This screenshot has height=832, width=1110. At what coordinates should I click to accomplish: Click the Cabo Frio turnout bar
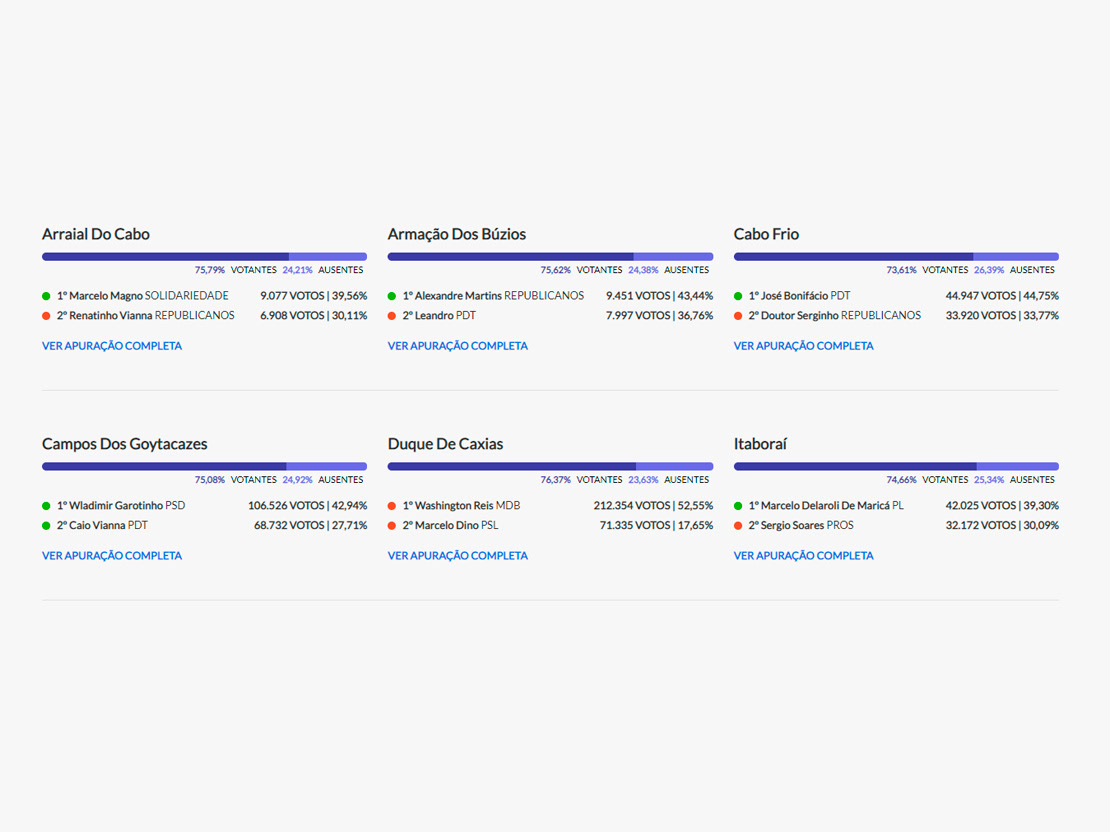tap(896, 256)
